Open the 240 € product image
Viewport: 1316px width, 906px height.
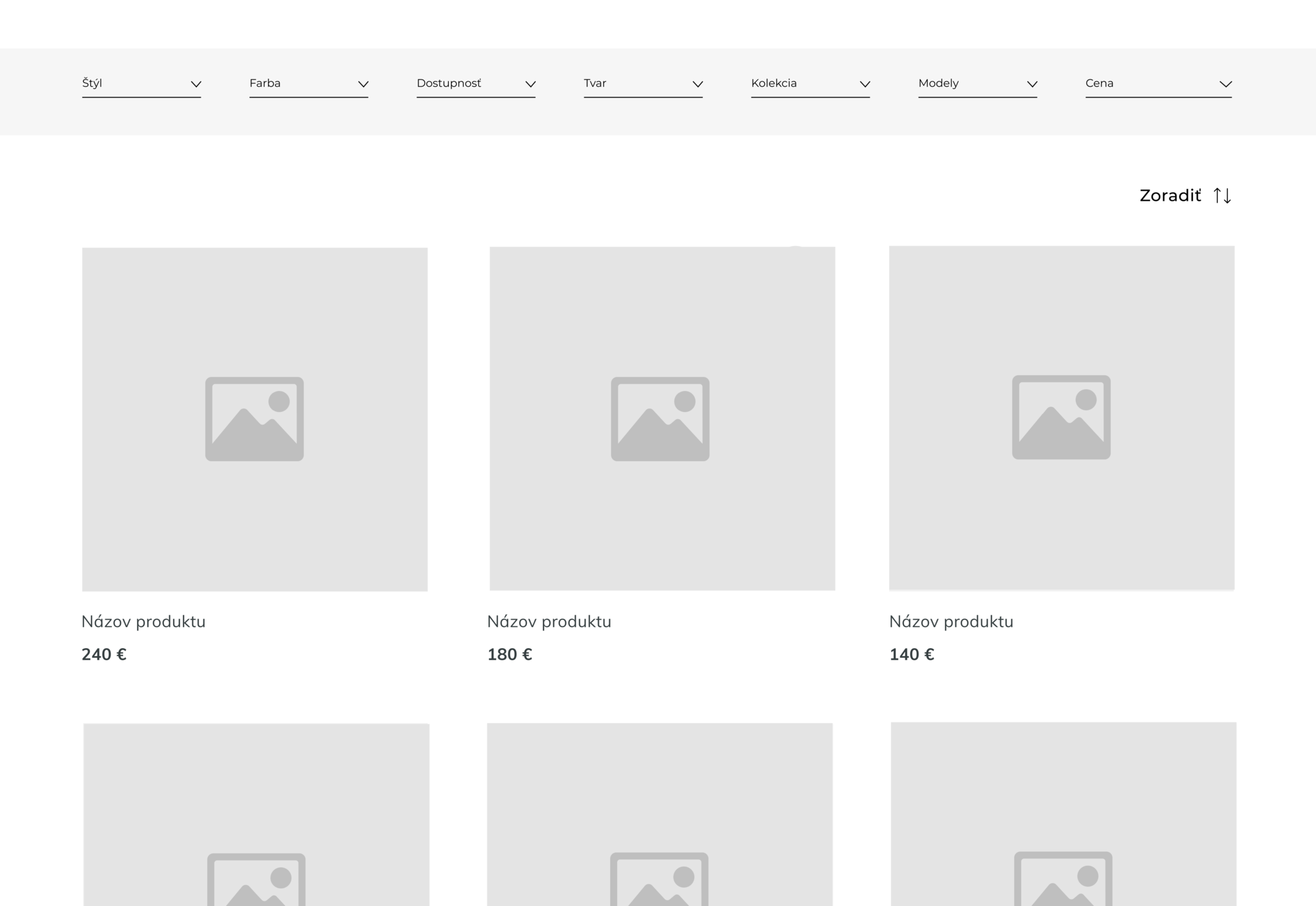click(x=255, y=419)
